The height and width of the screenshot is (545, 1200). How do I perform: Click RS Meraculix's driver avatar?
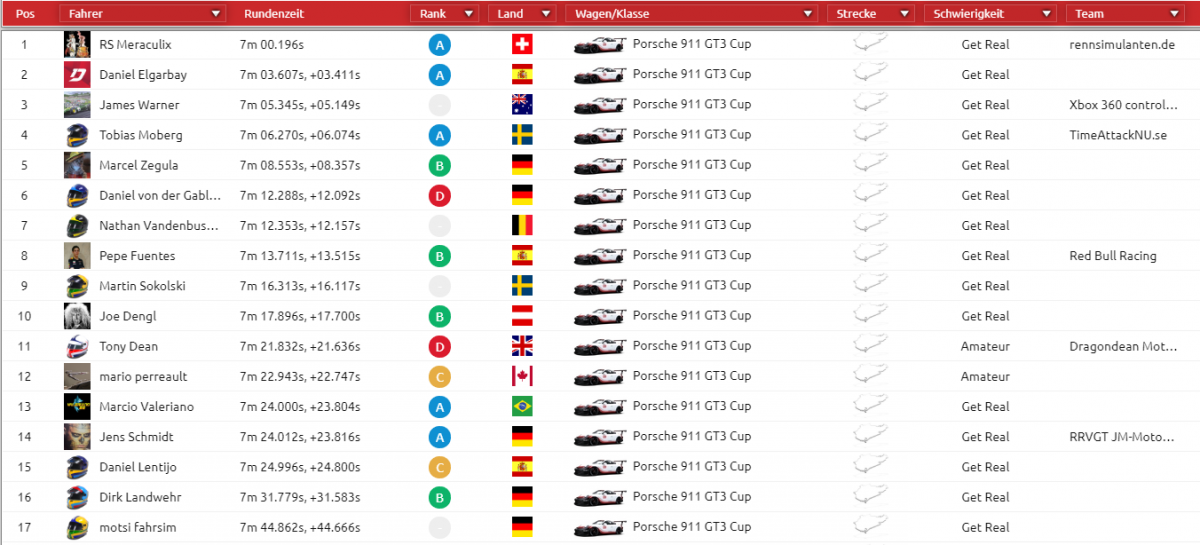click(77, 45)
